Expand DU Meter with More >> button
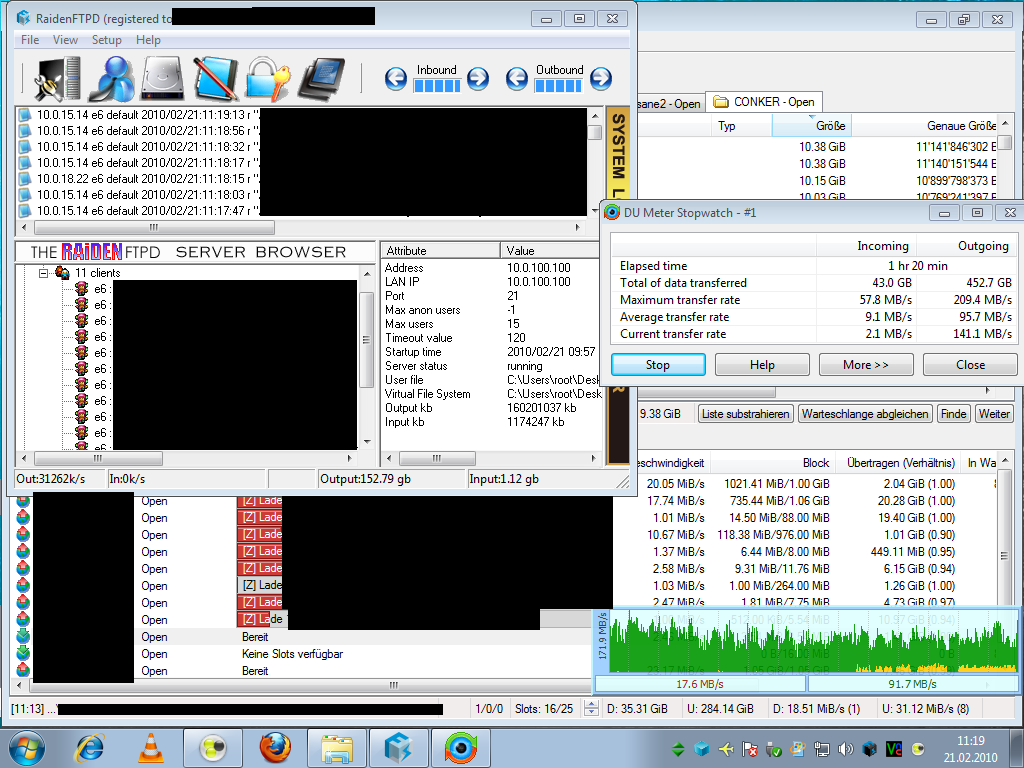 866,365
